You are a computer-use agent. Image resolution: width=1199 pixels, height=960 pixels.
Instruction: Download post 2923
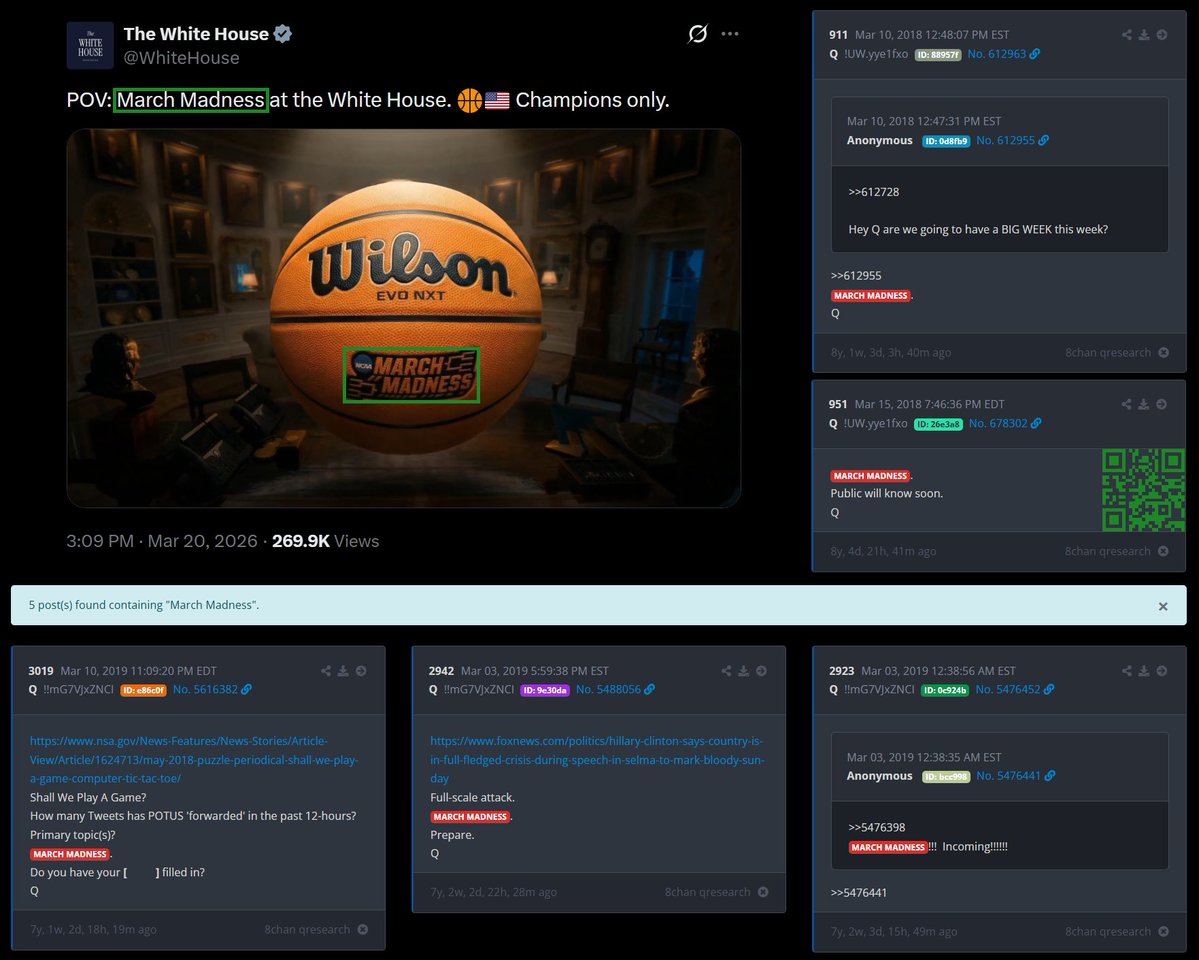click(x=1144, y=671)
